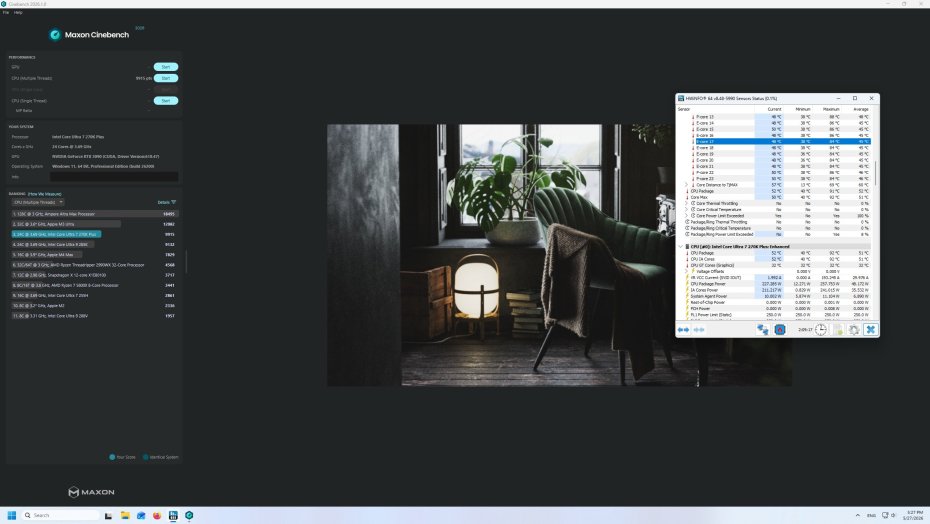930x524 pixels.
Task: Open the Help menu in Cinebench
Action: (18, 12)
